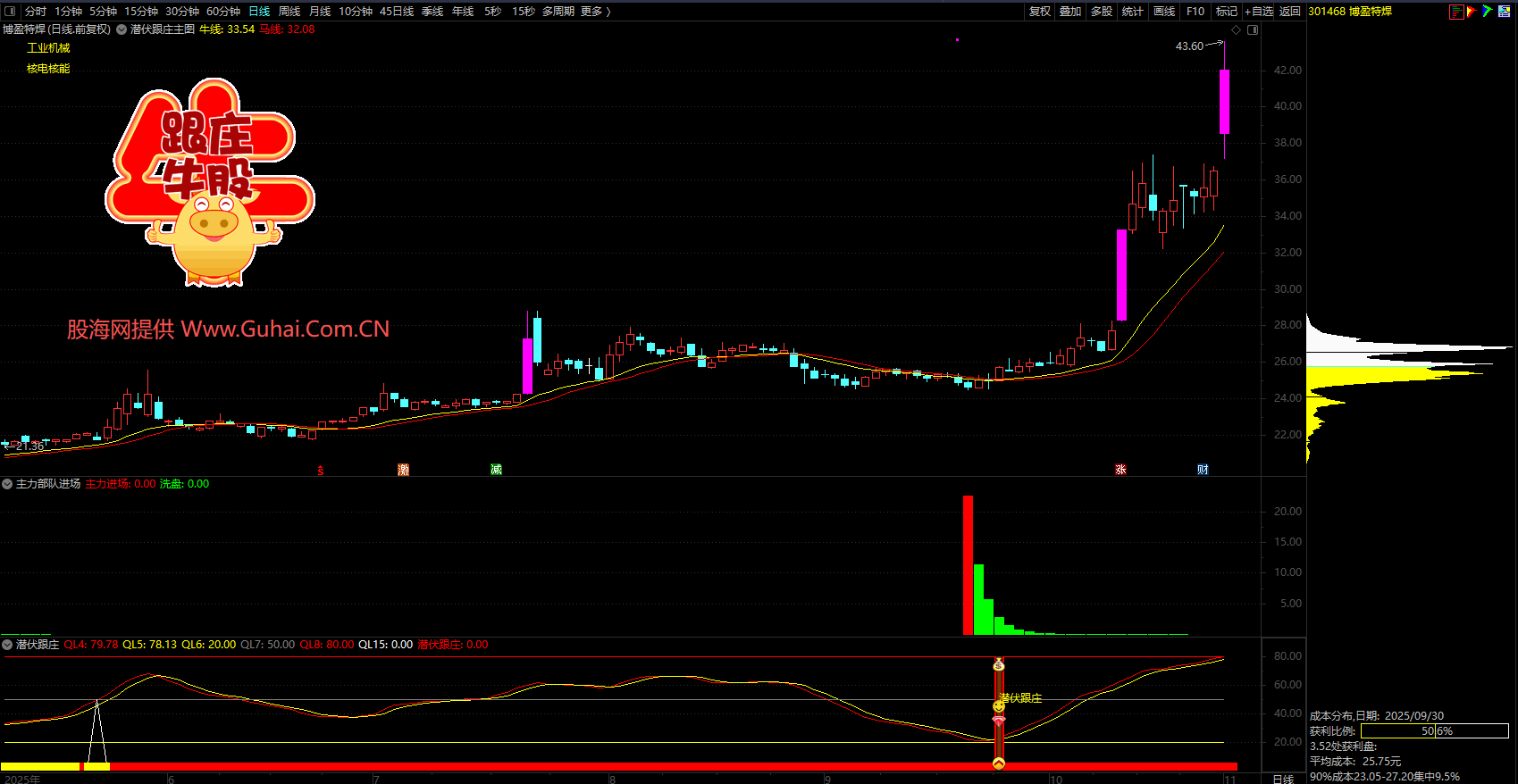Click the 涨 event marker near October
1518x784 pixels.
[1120, 470]
